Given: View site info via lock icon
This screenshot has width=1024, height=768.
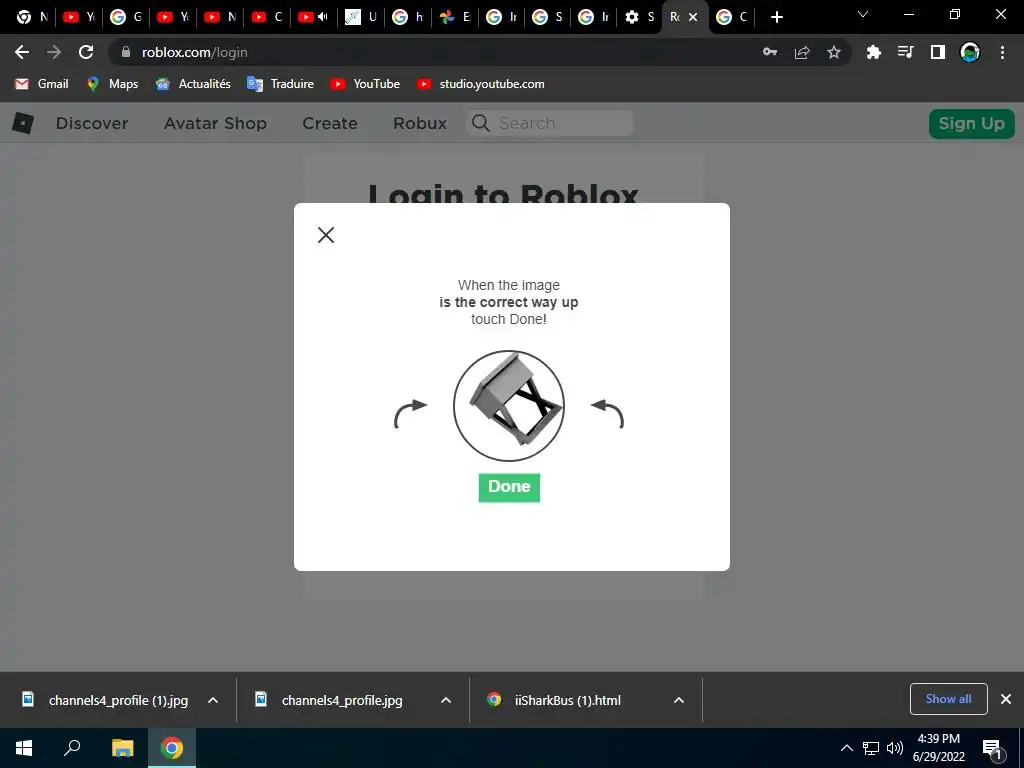Looking at the screenshot, I should click(126, 52).
